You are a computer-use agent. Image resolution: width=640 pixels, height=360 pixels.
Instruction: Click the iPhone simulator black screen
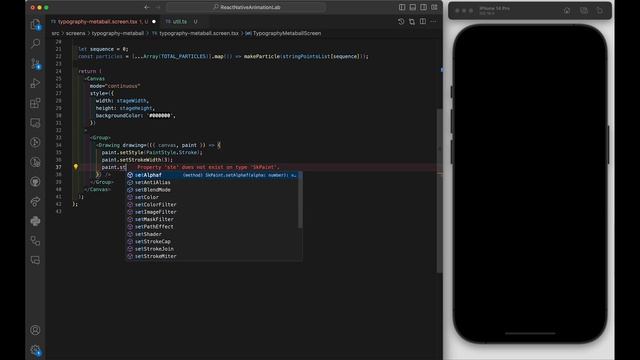point(530,184)
